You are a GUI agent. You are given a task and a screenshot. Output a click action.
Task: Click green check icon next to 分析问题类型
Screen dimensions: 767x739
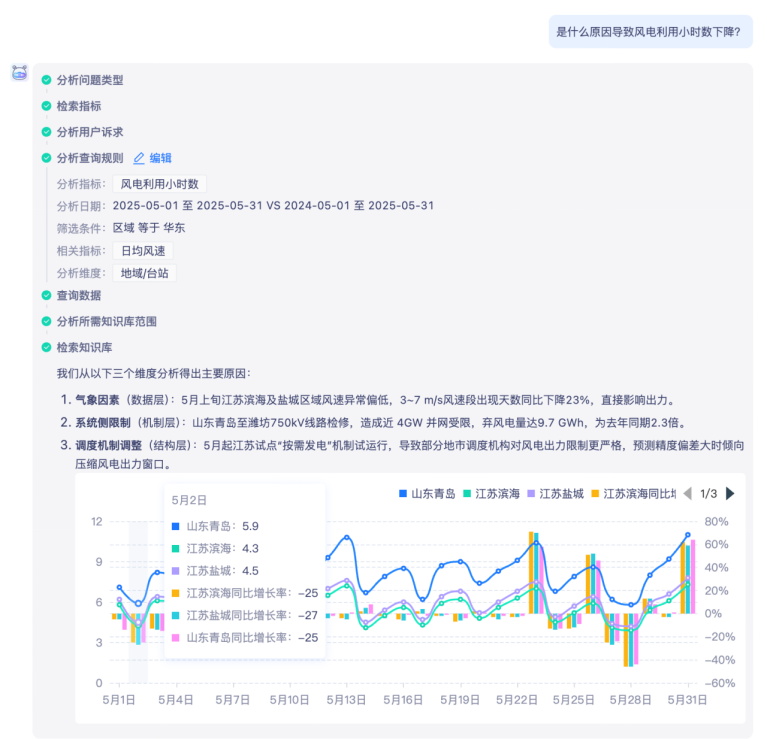point(46,80)
